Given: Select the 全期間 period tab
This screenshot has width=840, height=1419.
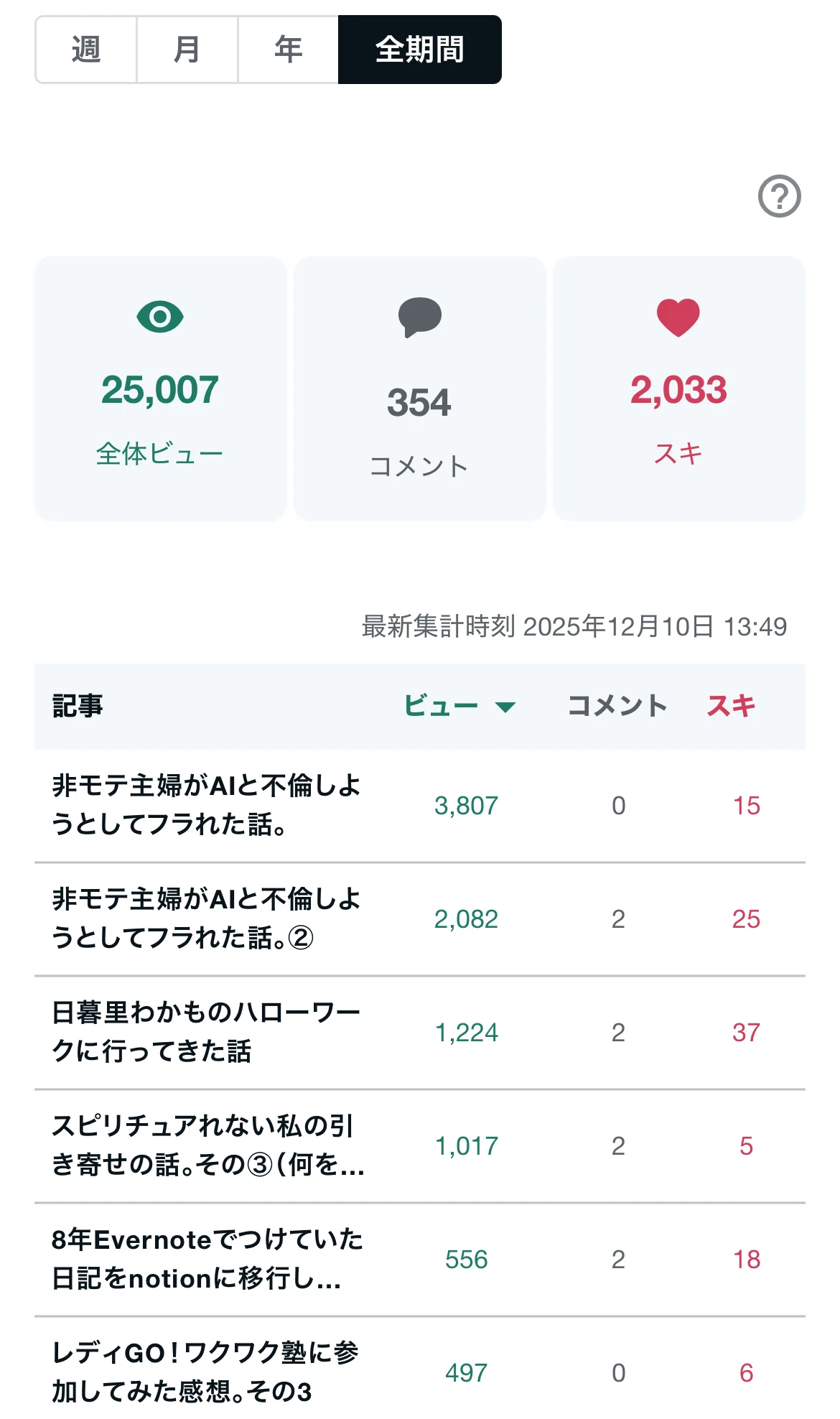Looking at the screenshot, I should tap(420, 50).
